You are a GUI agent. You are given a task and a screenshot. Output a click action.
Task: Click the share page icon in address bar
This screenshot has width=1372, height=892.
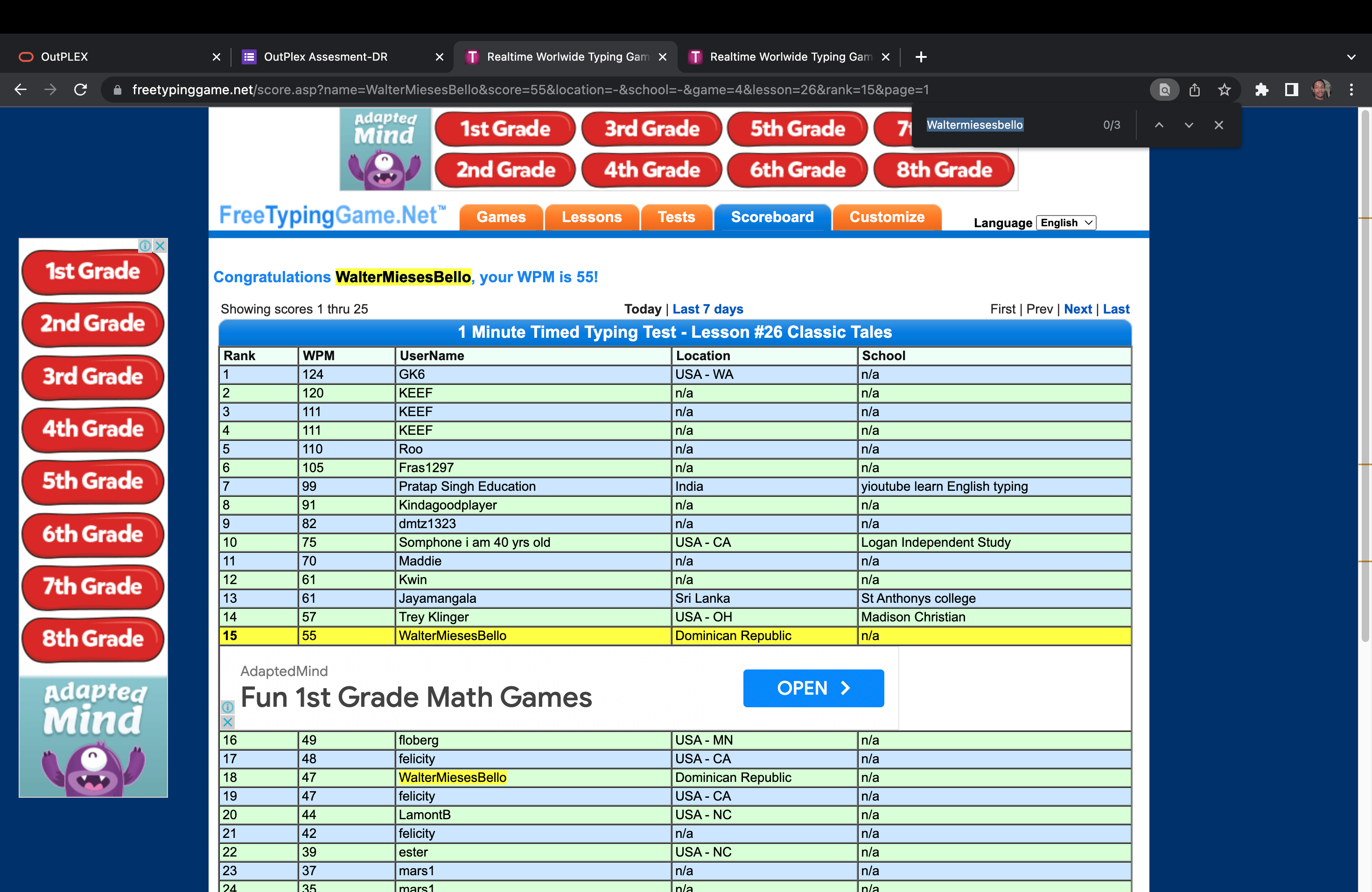1195,90
